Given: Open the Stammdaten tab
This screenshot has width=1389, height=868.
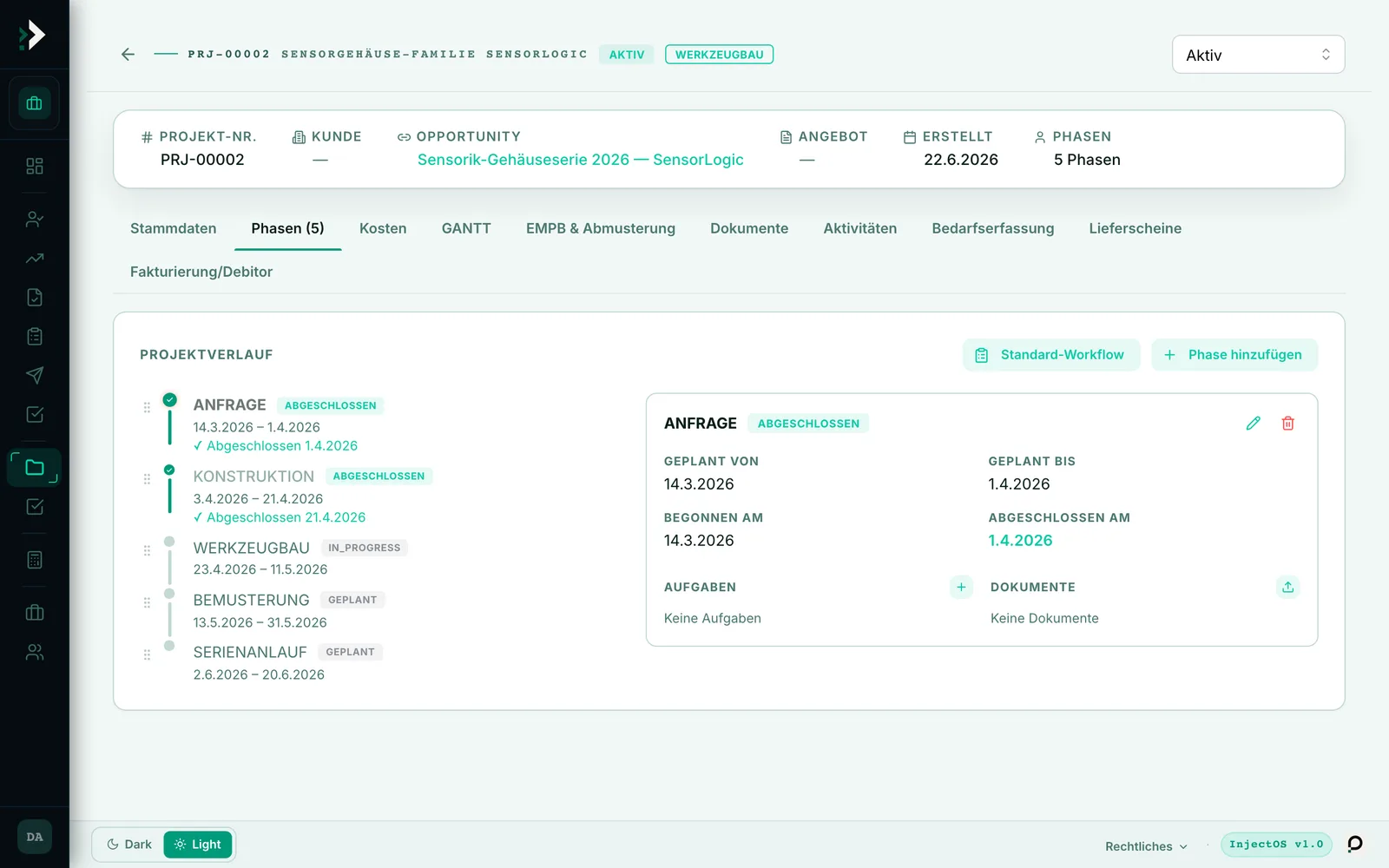Looking at the screenshot, I should pyautogui.click(x=174, y=228).
